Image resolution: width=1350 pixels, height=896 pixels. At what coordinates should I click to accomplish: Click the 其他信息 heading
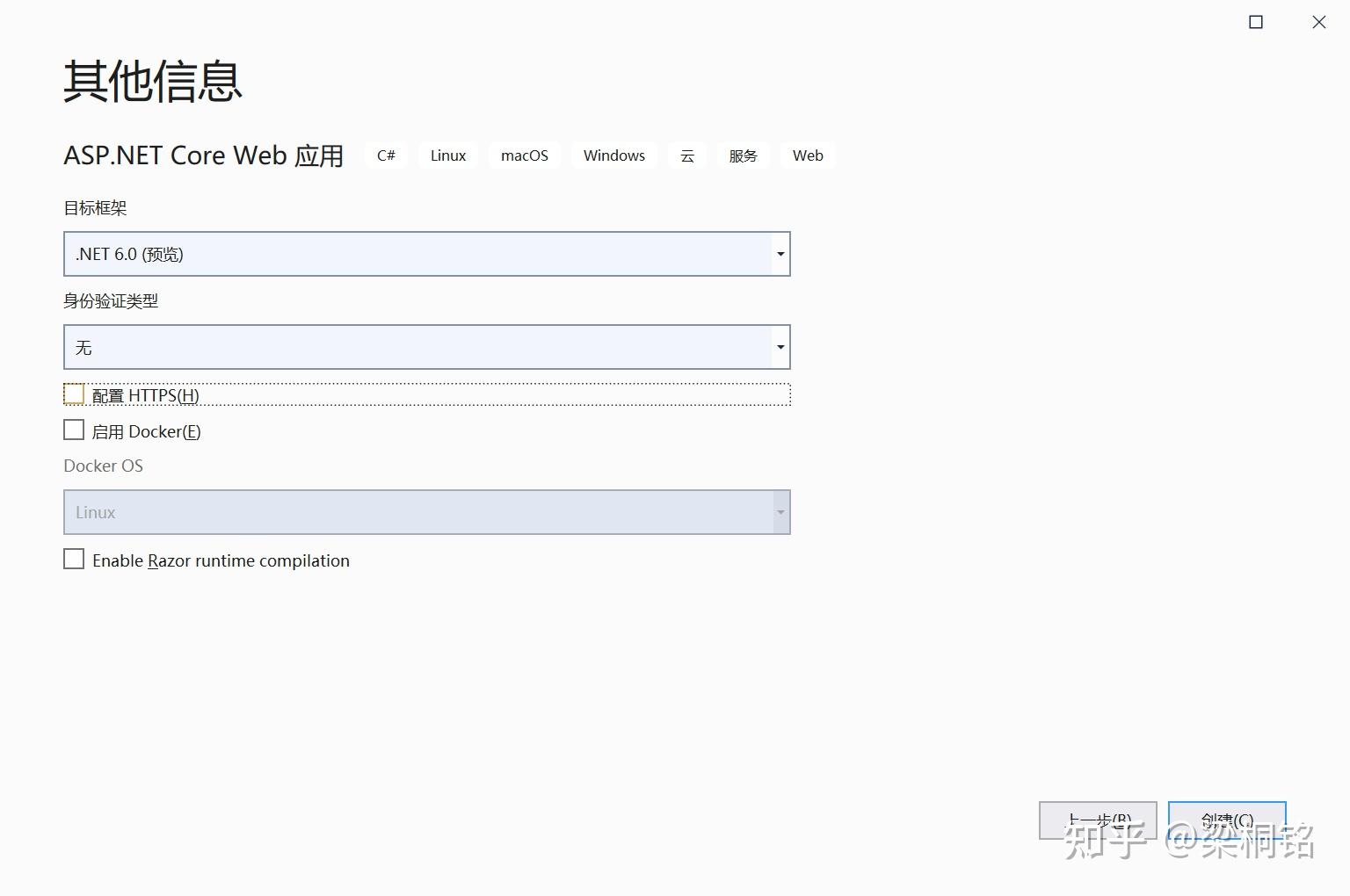pos(153,82)
